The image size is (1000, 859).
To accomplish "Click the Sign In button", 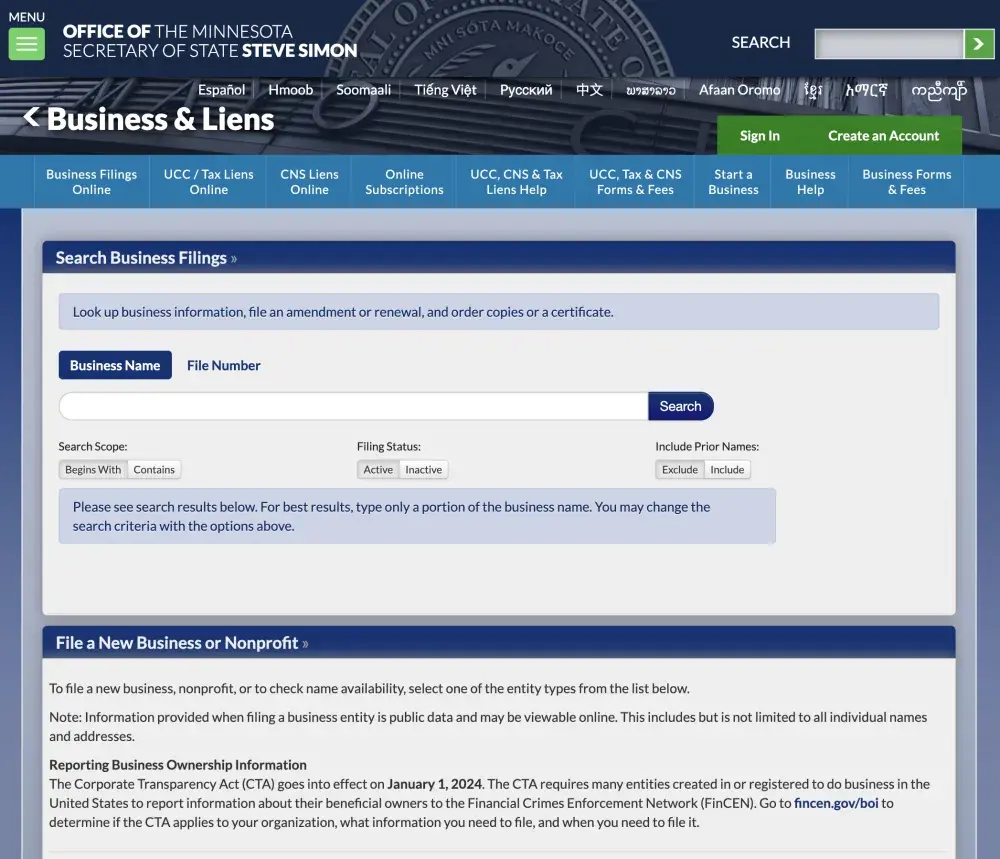I will point(759,136).
